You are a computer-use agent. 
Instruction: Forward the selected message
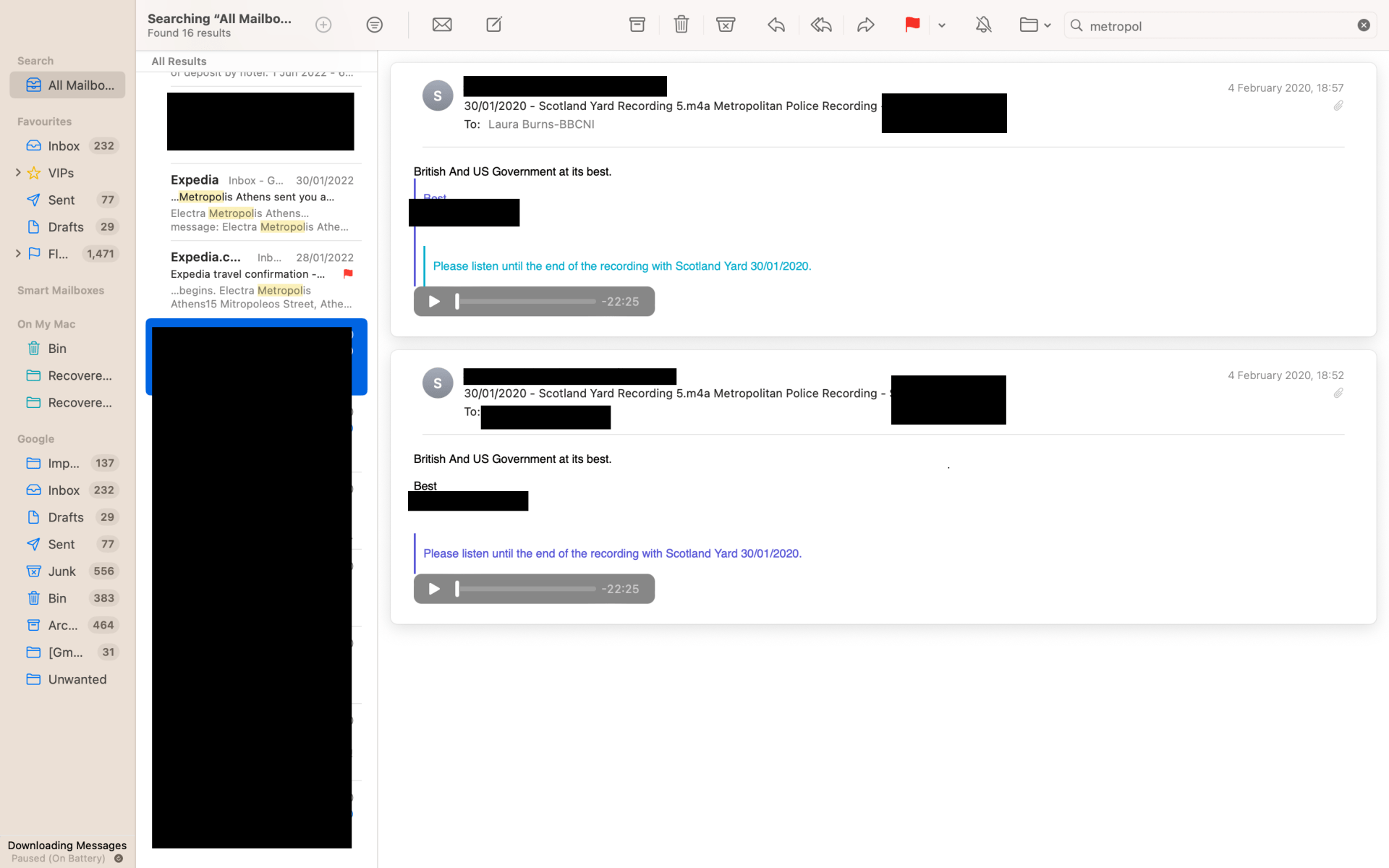[x=865, y=25]
